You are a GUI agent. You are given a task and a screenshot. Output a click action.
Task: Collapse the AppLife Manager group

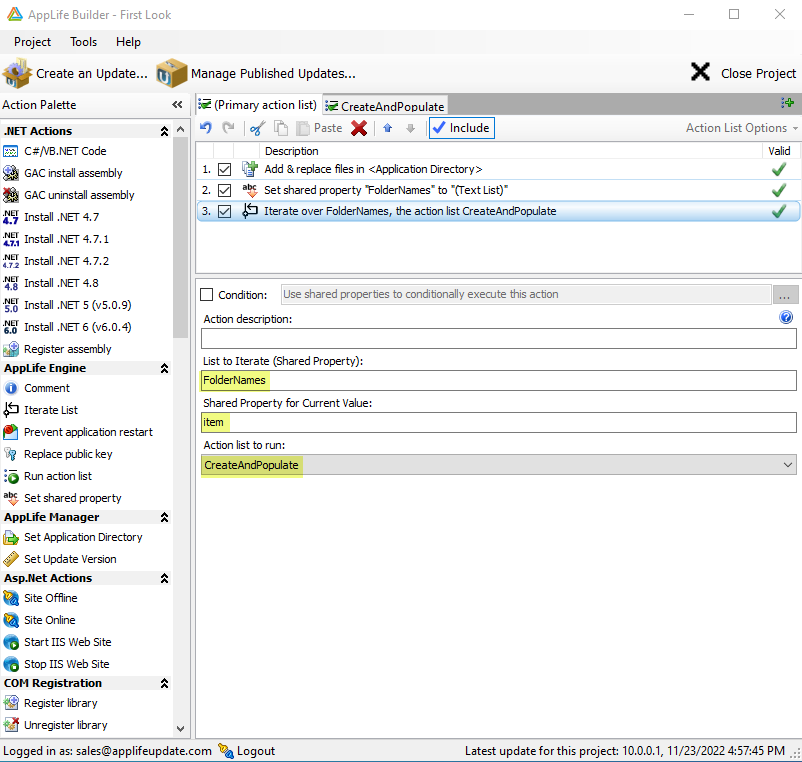(164, 517)
